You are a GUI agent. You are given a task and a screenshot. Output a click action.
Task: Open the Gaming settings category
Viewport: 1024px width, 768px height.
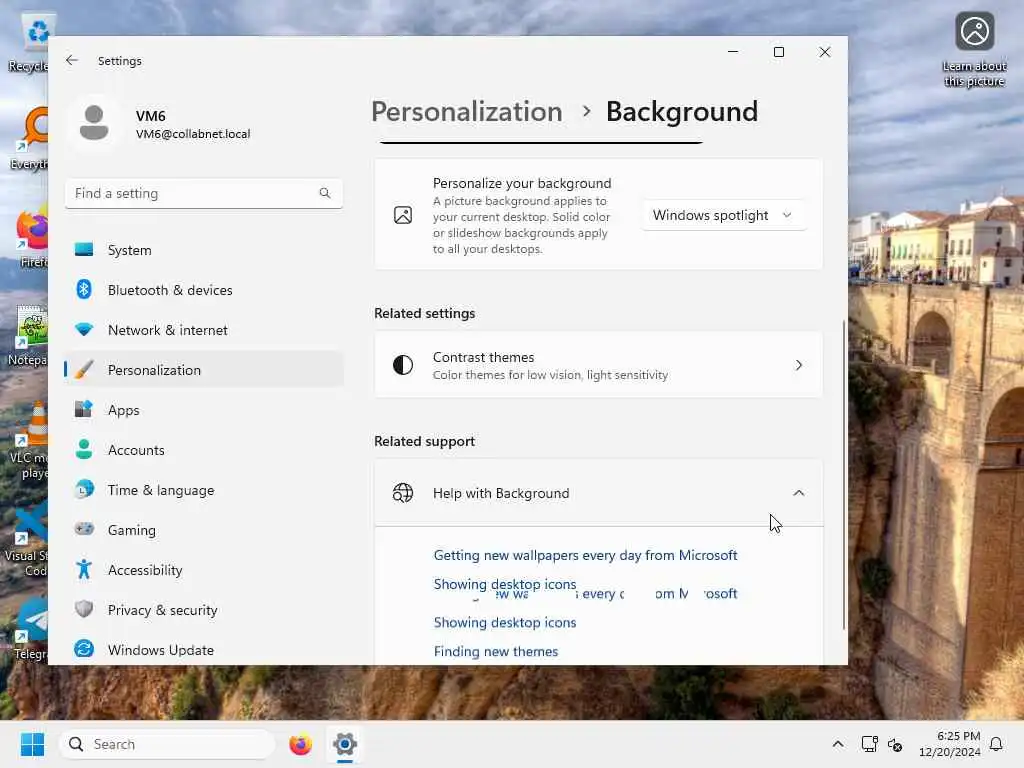tap(204, 529)
